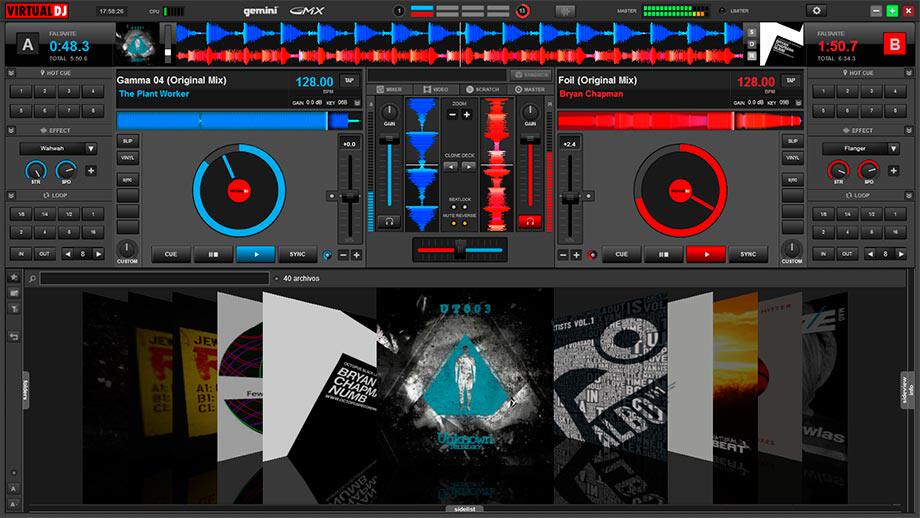Collapse the deck A EFFECT panel

(x=11, y=130)
